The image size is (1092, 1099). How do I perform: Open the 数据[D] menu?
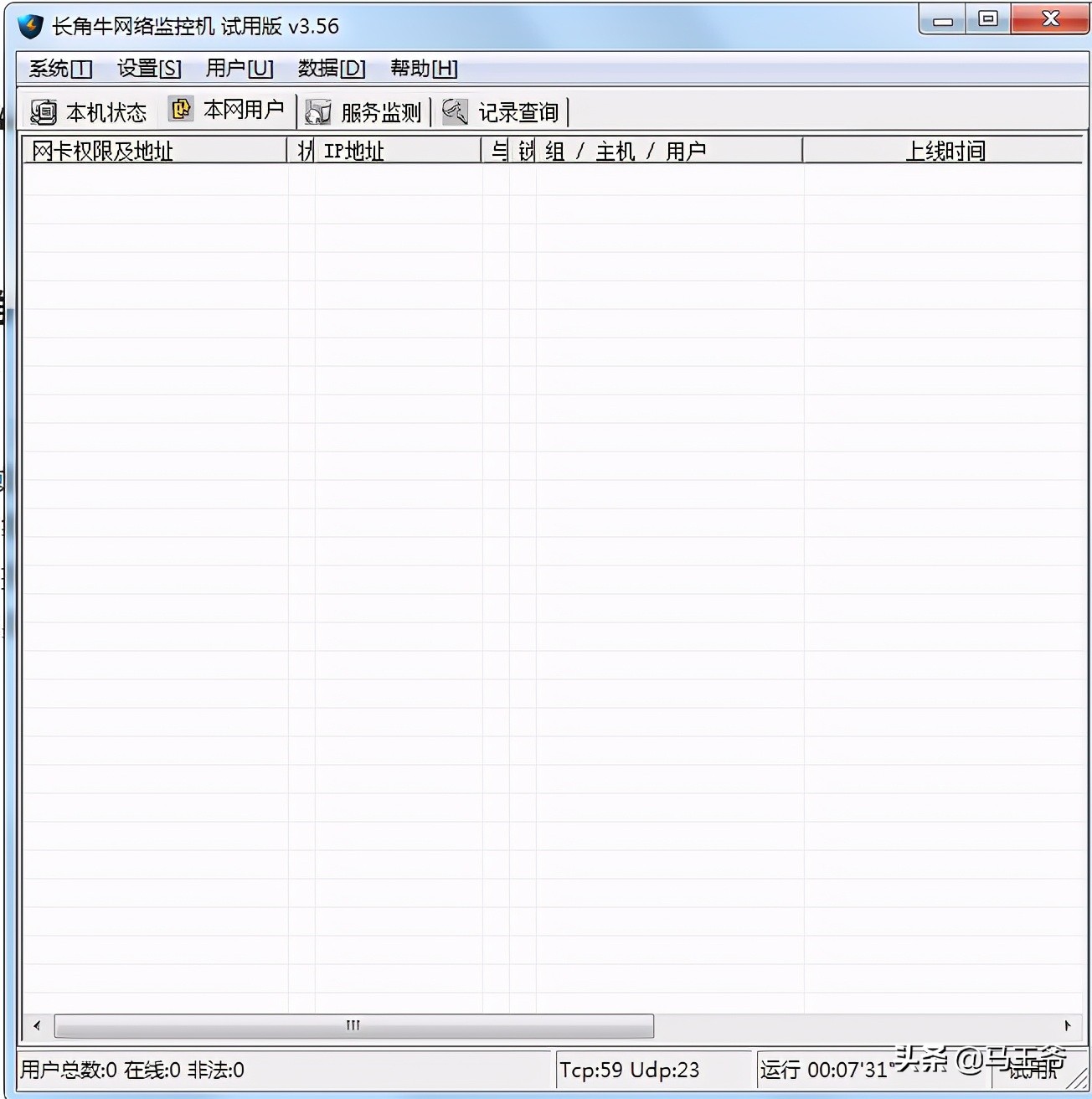coord(332,69)
